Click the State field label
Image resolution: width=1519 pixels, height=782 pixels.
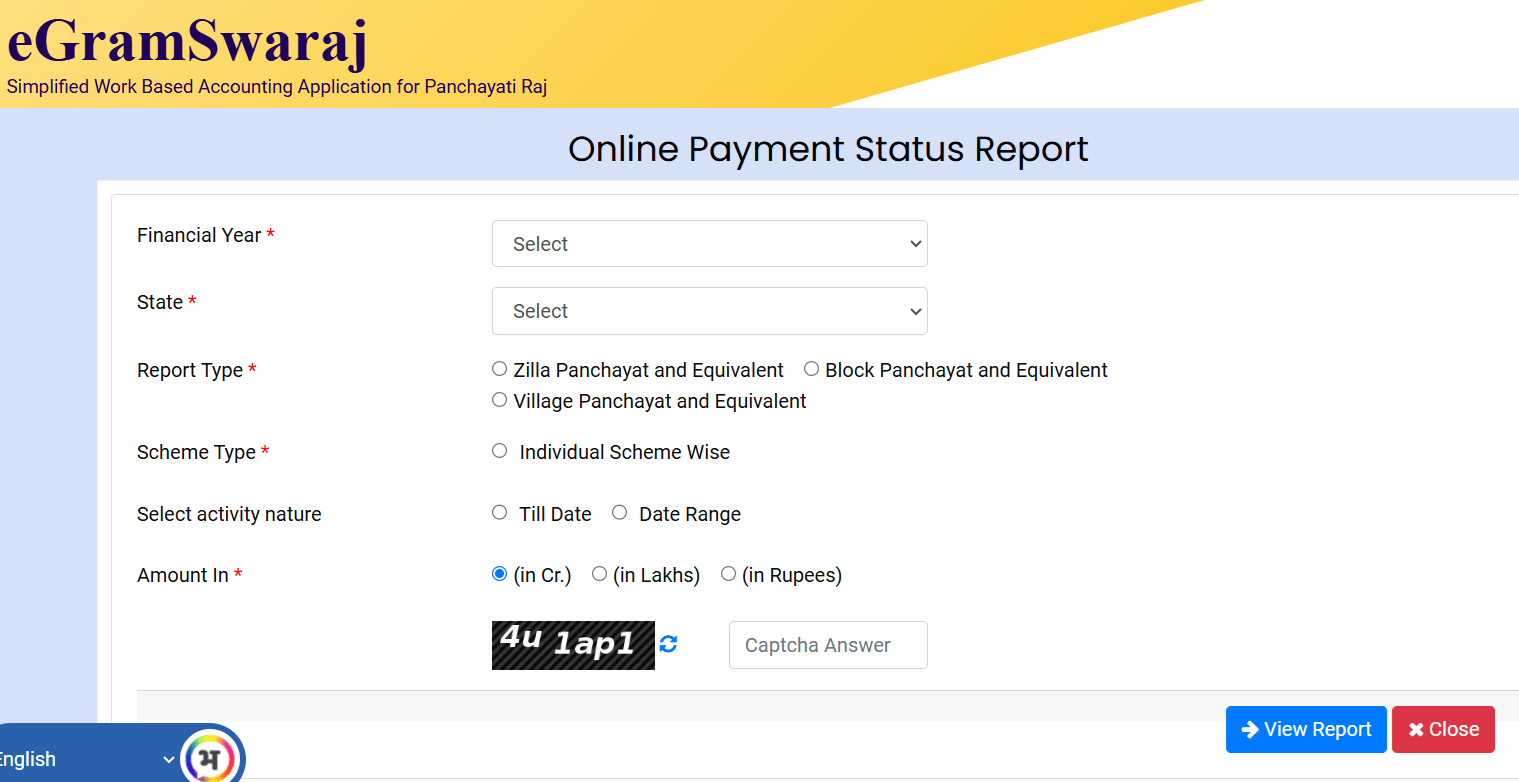point(160,302)
